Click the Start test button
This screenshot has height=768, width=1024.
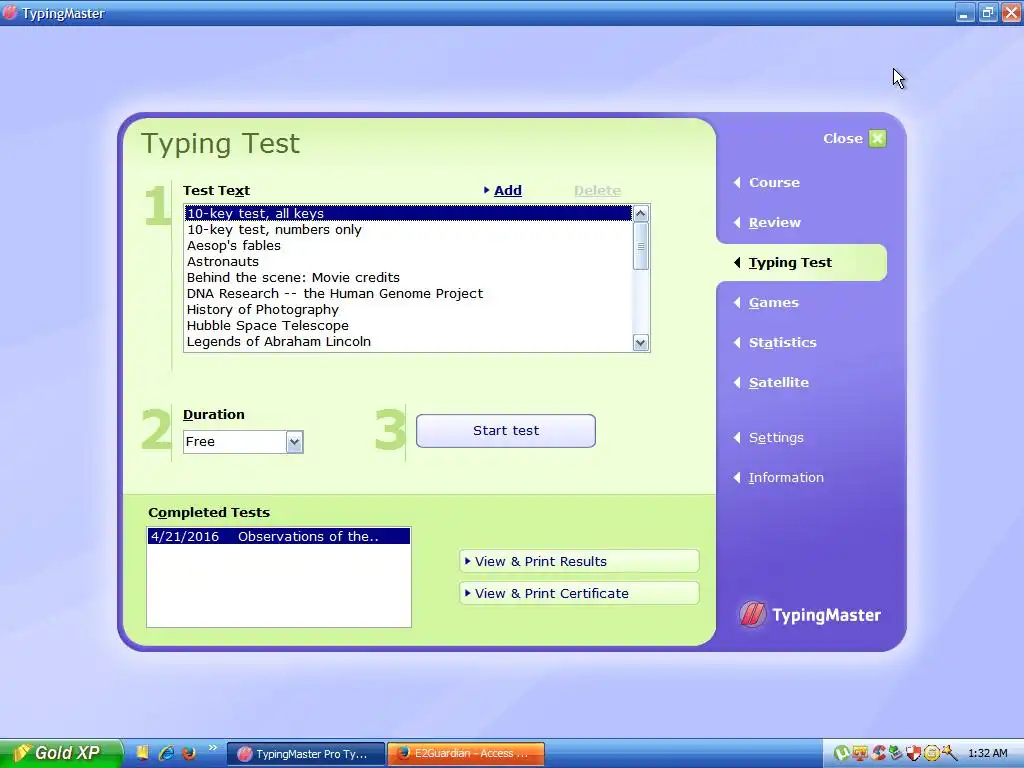[x=505, y=430]
